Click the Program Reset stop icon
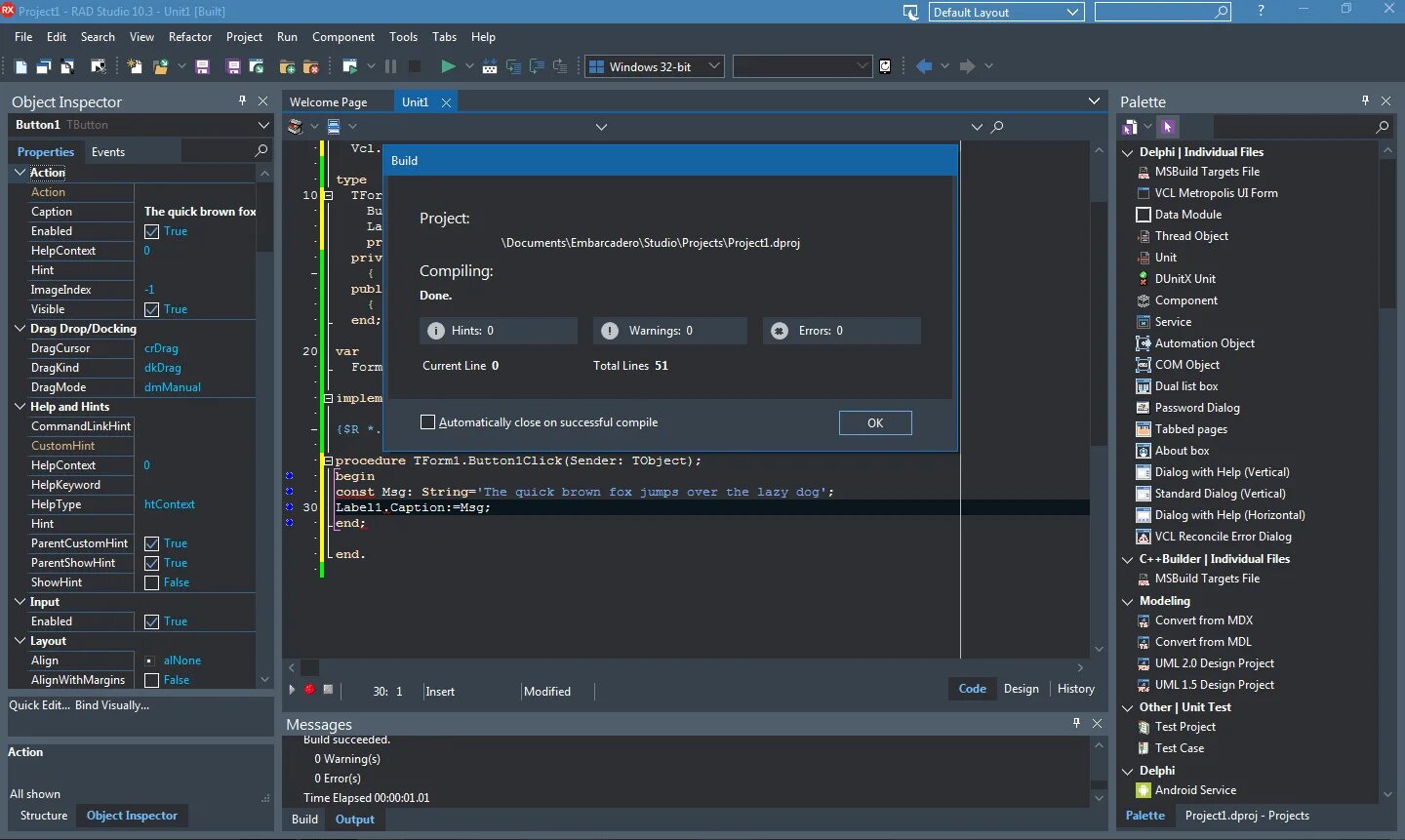The height and width of the screenshot is (840, 1405). (x=415, y=66)
